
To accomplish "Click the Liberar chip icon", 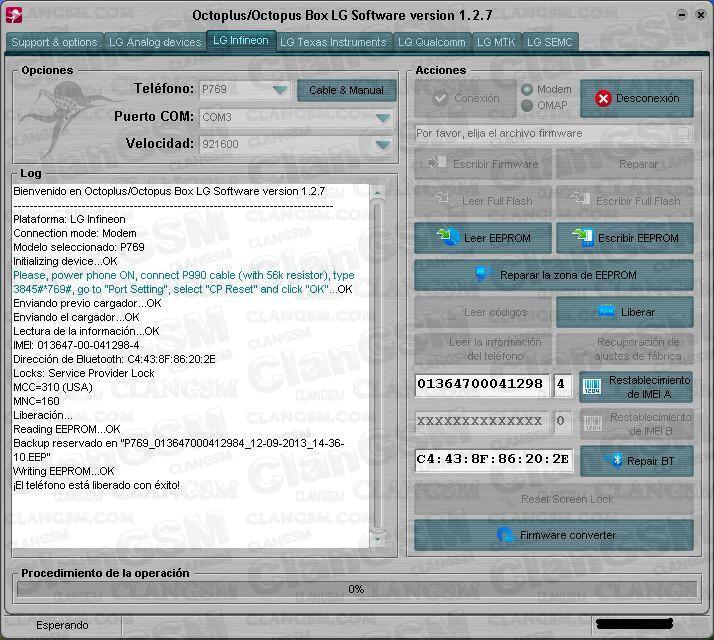I will tap(606, 312).
